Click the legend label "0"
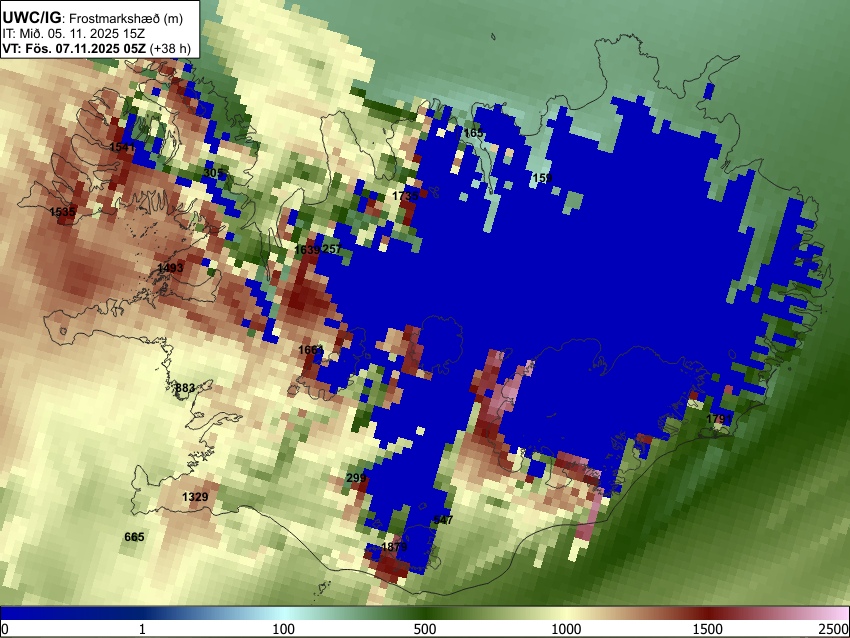The width and height of the screenshot is (850, 638). click(x=5, y=629)
